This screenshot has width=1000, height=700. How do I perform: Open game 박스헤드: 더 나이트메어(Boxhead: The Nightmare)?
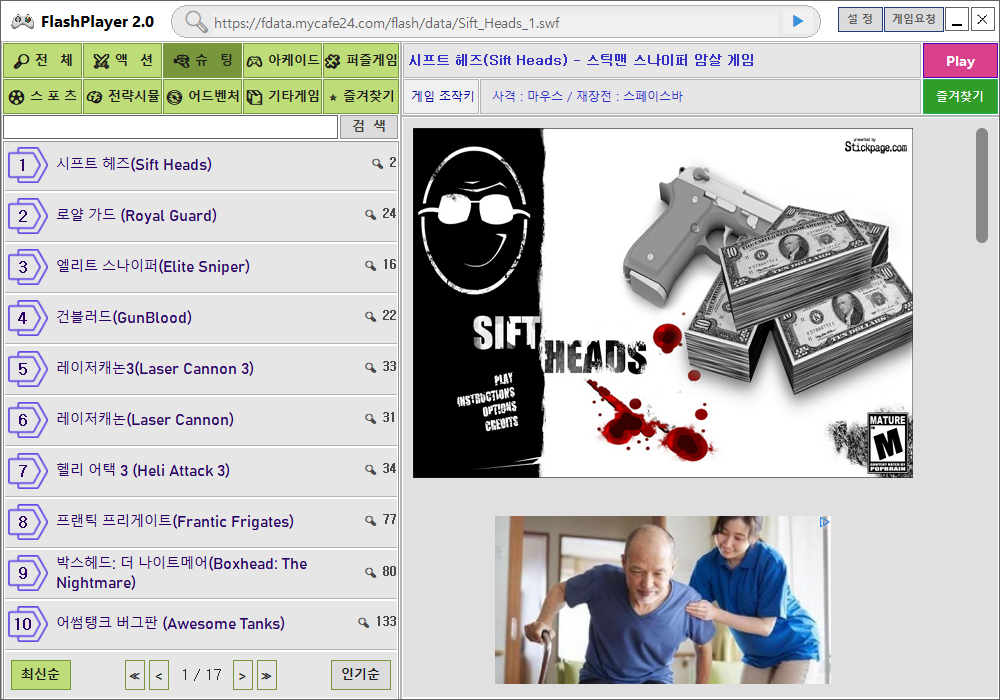[x=201, y=573]
